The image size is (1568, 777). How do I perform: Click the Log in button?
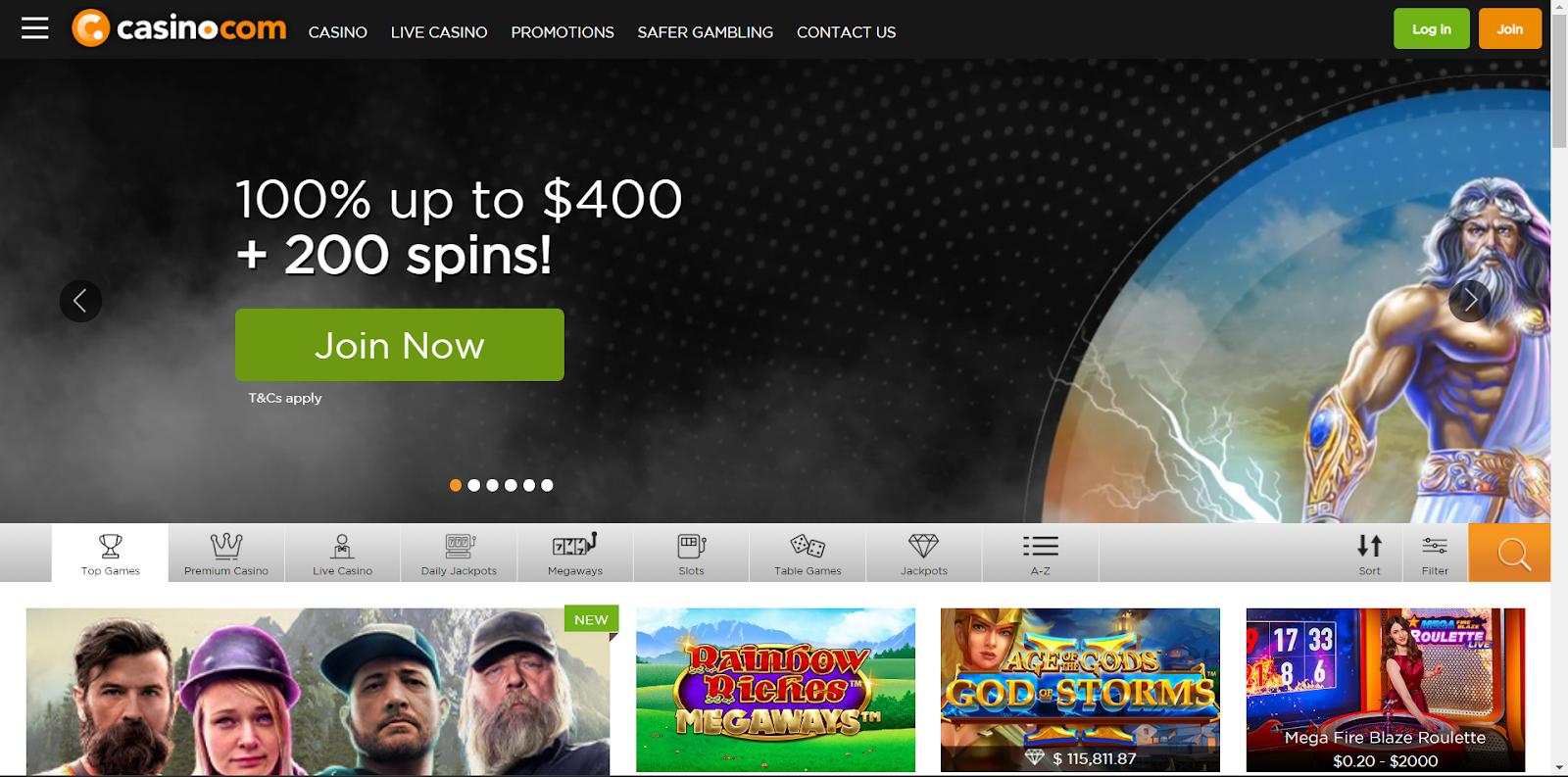1432,28
